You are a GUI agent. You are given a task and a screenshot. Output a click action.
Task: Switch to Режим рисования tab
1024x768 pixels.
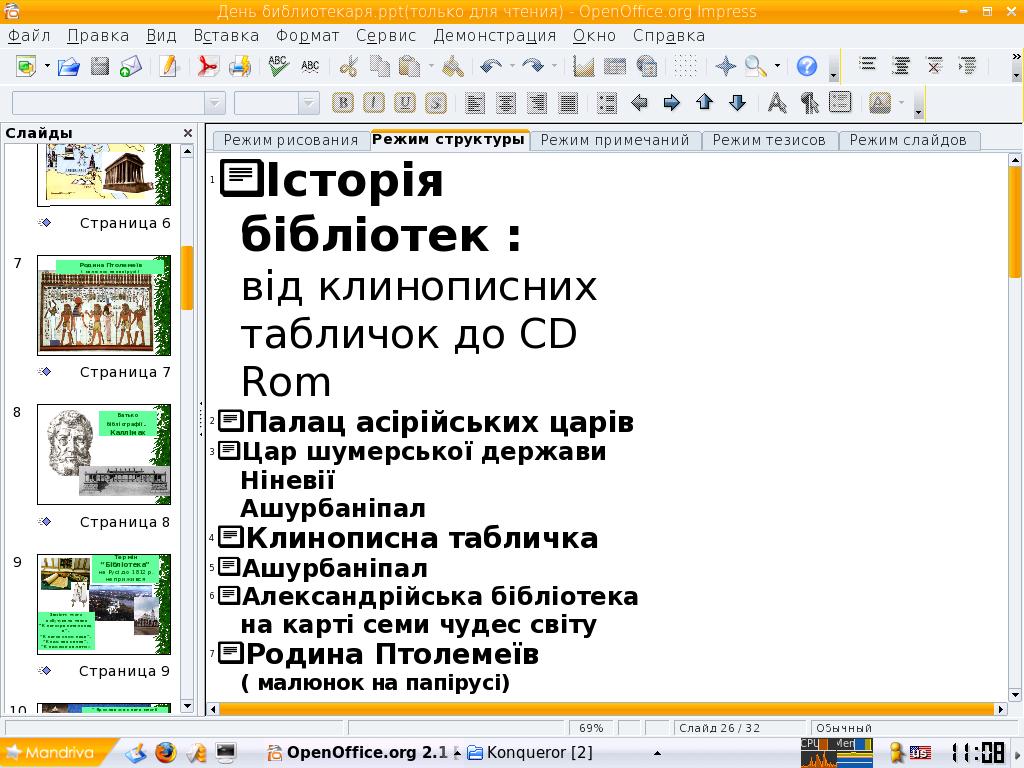(291, 140)
